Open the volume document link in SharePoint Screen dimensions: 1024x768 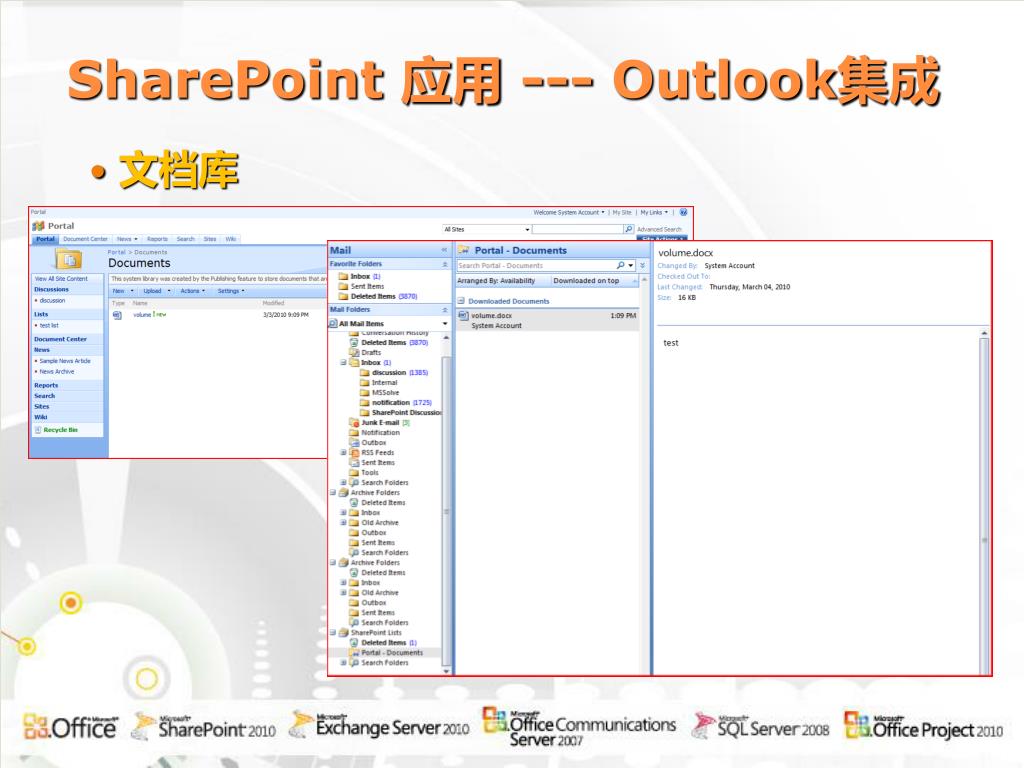point(142,315)
